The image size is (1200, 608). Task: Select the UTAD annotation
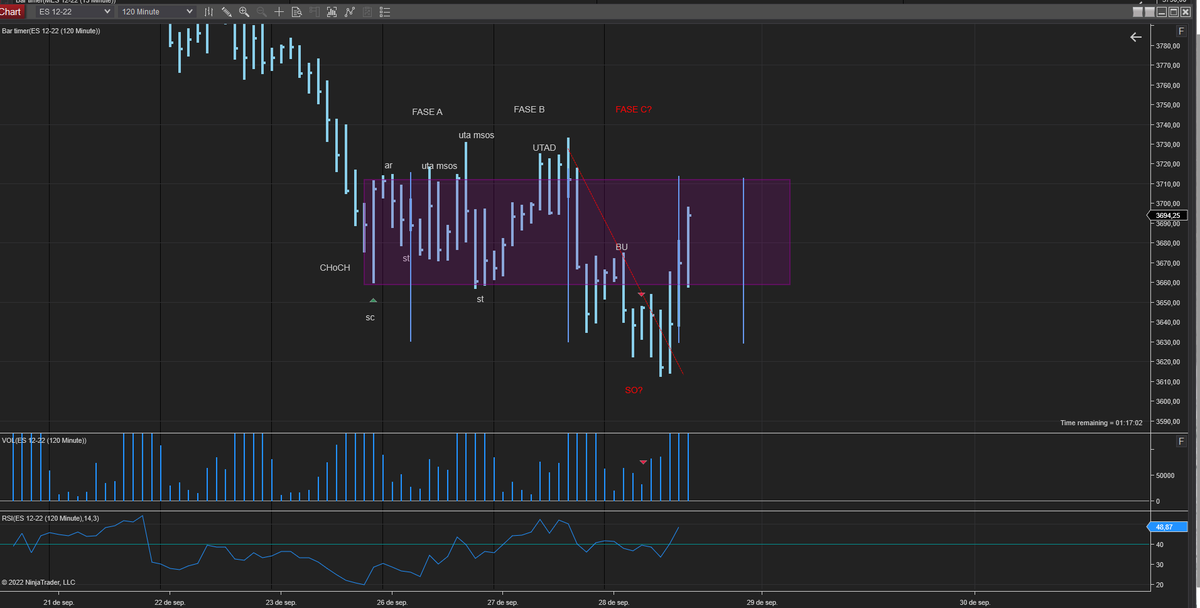[544, 148]
